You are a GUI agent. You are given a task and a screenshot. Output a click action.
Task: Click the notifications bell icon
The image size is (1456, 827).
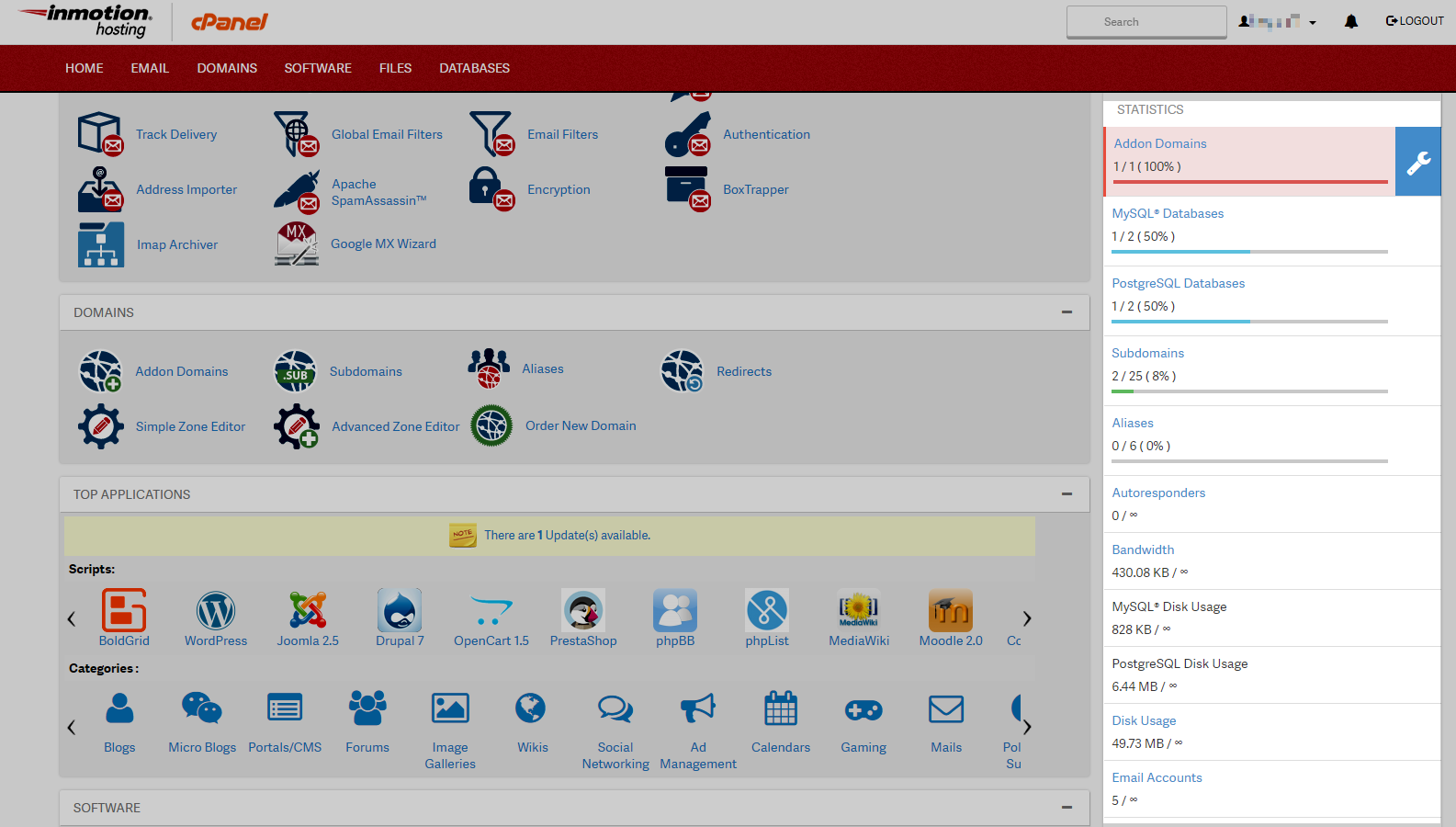coord(1350,21)
